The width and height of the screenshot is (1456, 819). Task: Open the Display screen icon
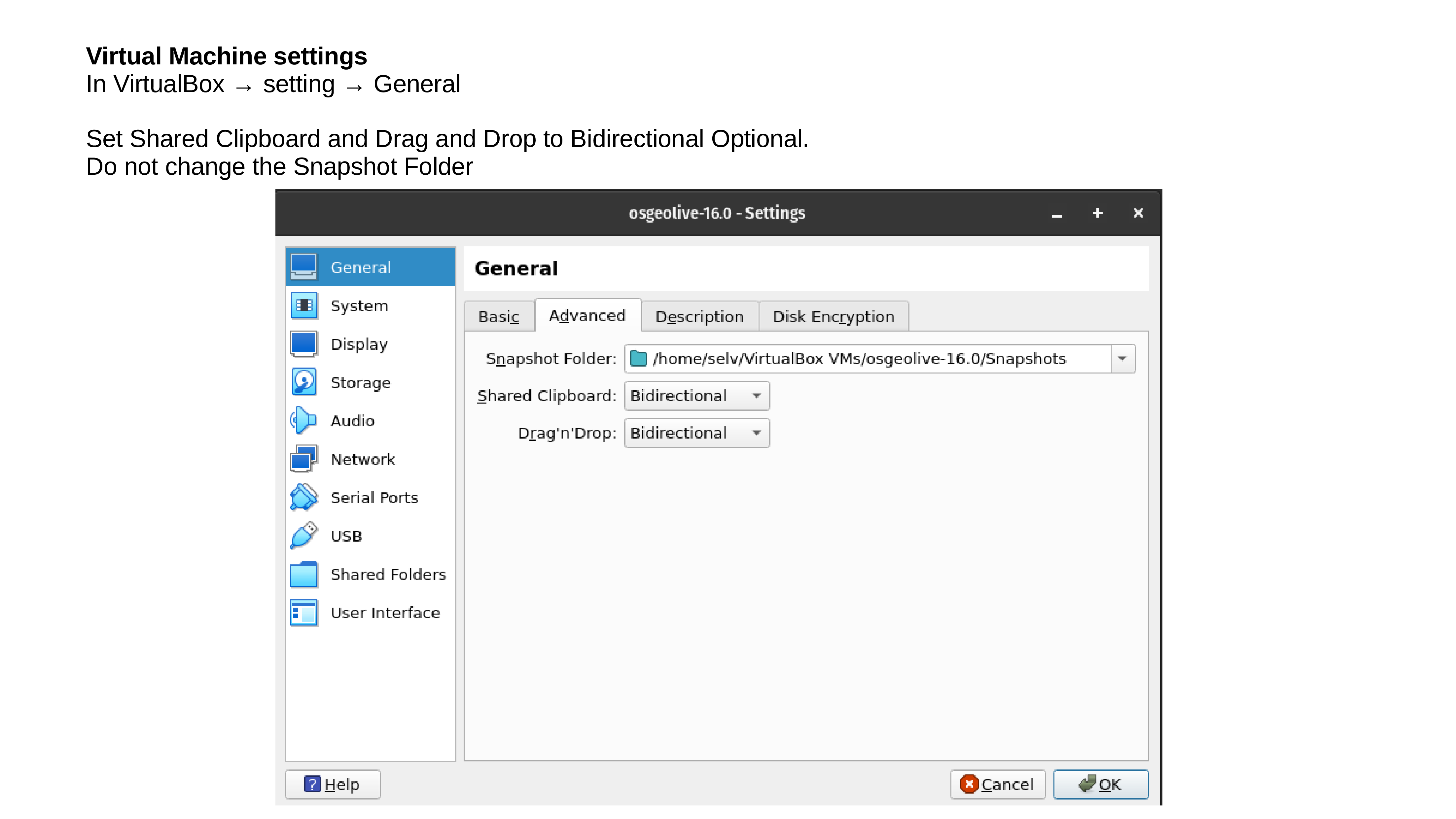point(303,344)
